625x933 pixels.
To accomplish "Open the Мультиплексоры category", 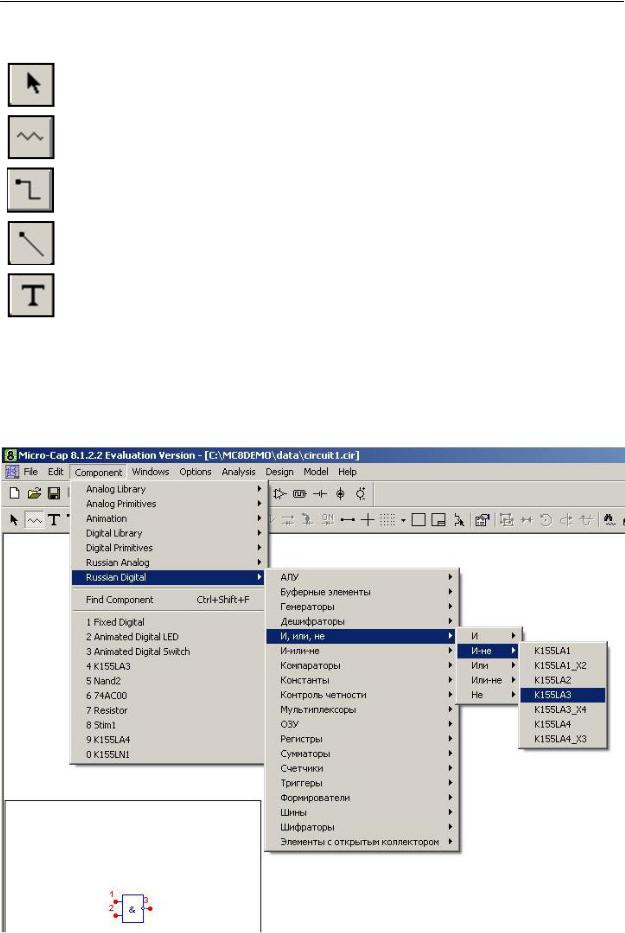I will (x=362, y=709).
